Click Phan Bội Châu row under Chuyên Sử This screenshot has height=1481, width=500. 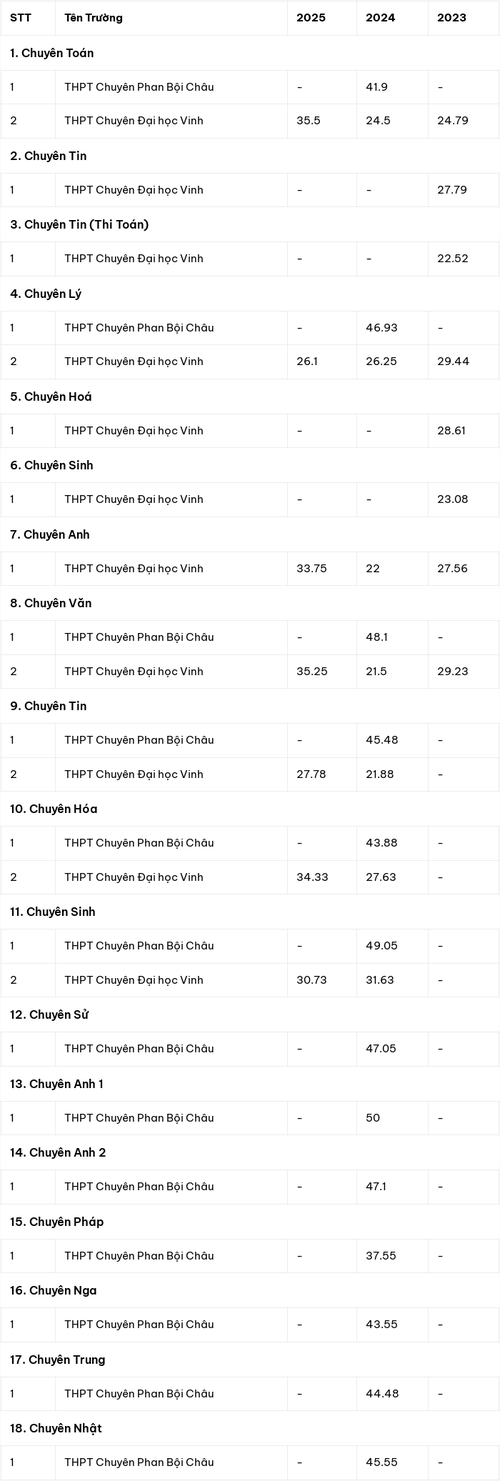click(x=250, y=1049)
